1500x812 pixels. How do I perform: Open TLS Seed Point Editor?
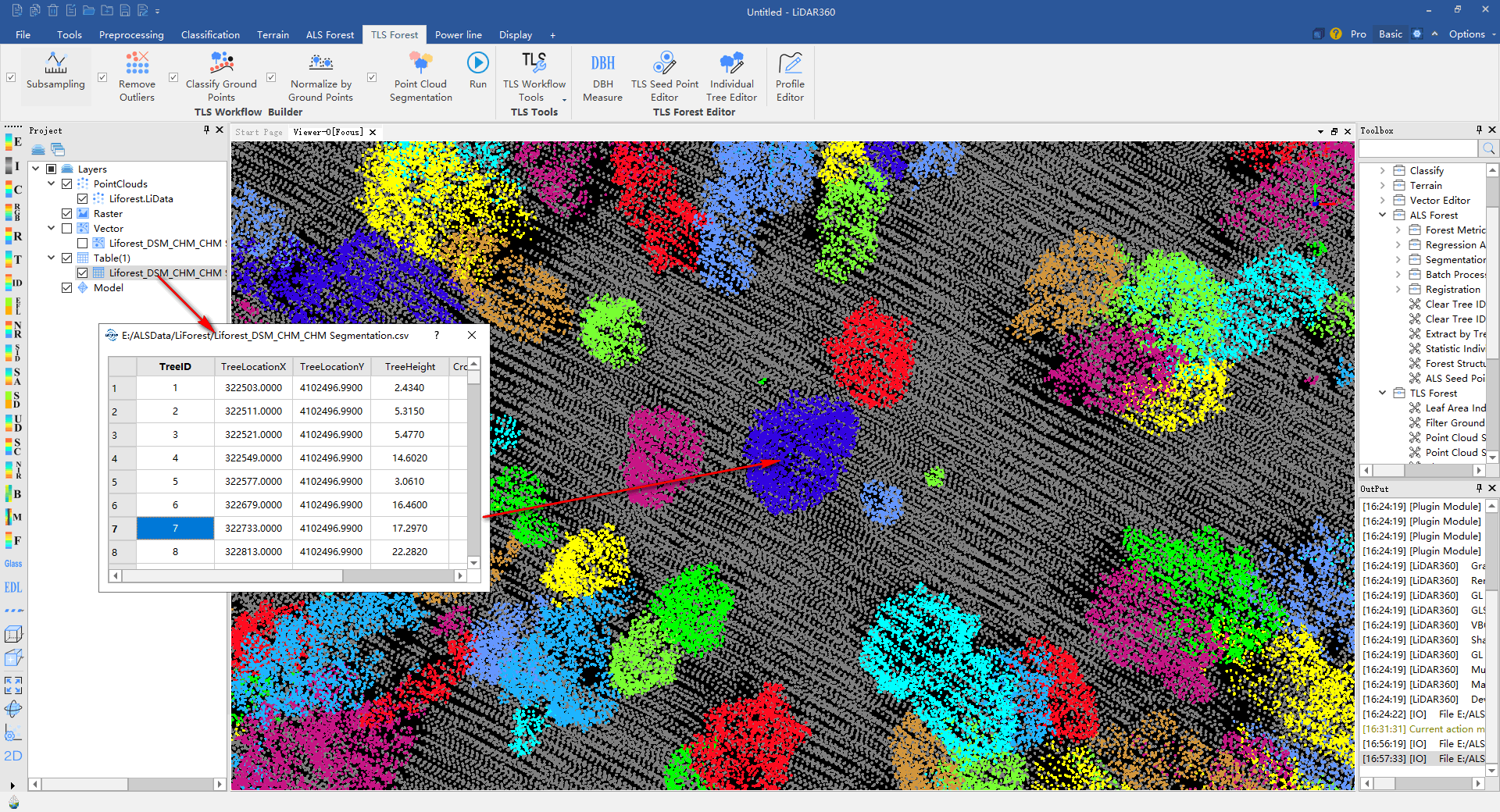click(x=665, y=76)
